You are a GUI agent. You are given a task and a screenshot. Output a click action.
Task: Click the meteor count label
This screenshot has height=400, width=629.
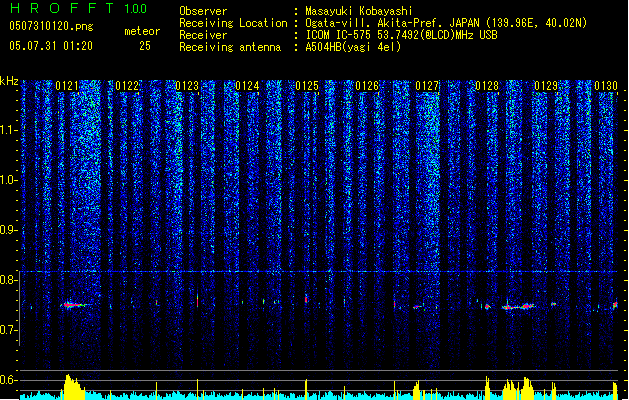point(142,31)
